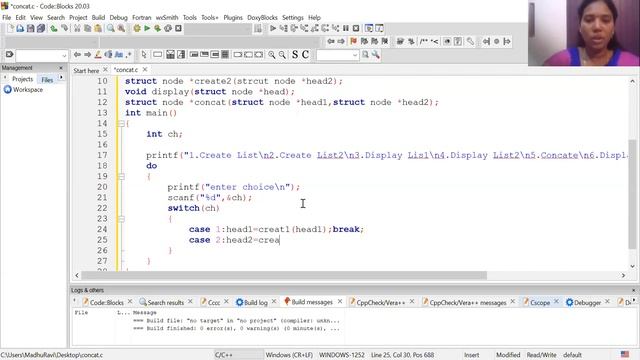Click the jump back arrow in the browse toolbar
Screen dimensions: 640x360
tap(331, 41)
